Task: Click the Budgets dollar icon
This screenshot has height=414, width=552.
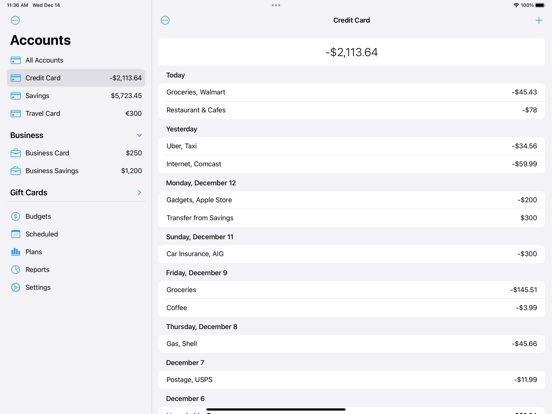Action: [x=15, y=216]
